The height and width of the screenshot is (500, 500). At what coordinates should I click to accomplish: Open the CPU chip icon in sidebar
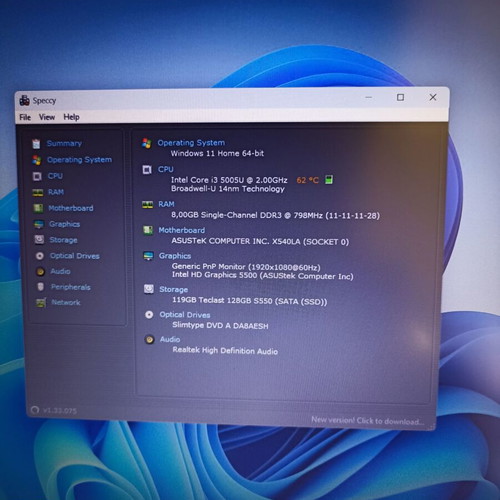point(37,176)
